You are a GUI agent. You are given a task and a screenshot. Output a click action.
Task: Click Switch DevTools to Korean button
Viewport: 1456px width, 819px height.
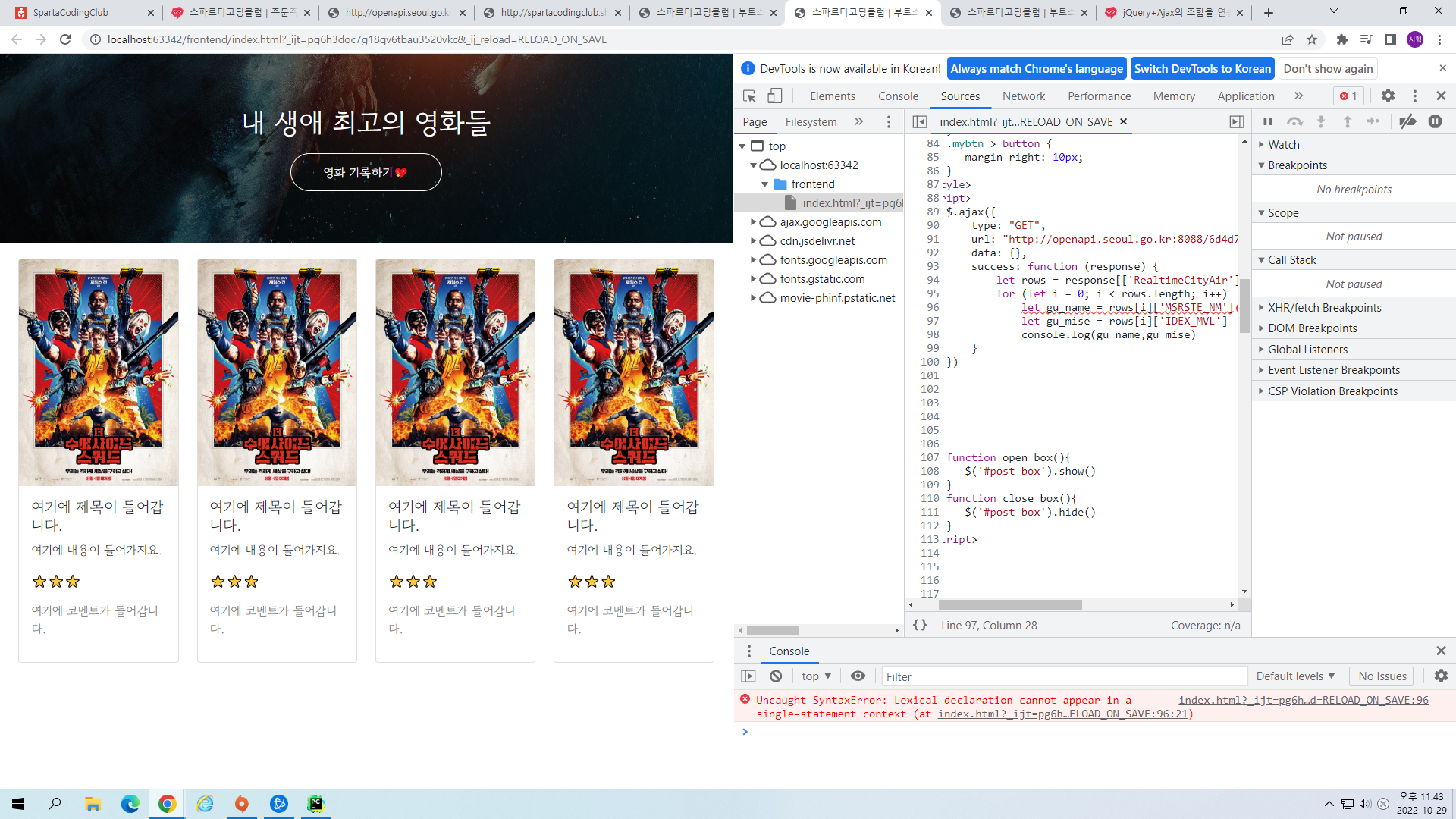(1202, 68)
